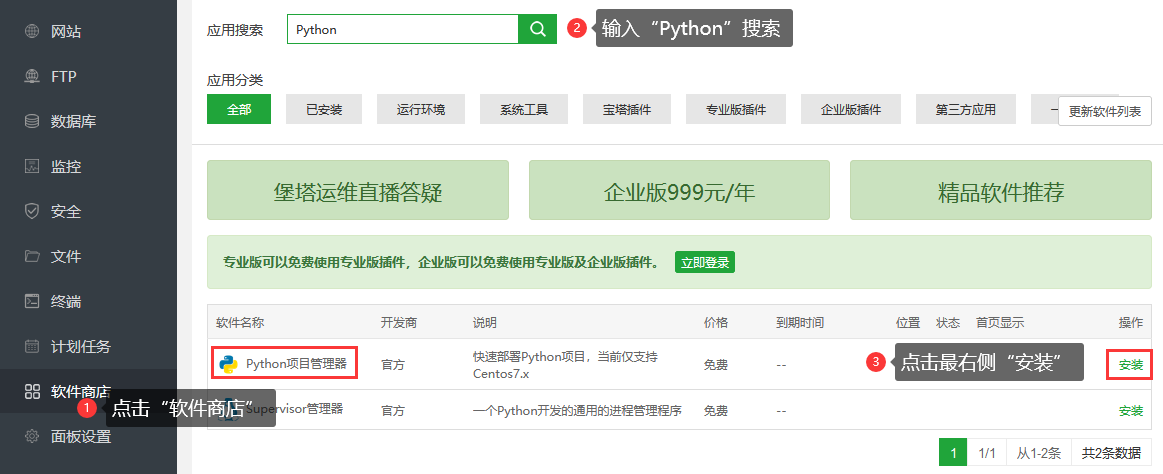This screenshot has height=474, width=1163.
Task: Click the green search magnifier button
Action: (x=537, y=29)
